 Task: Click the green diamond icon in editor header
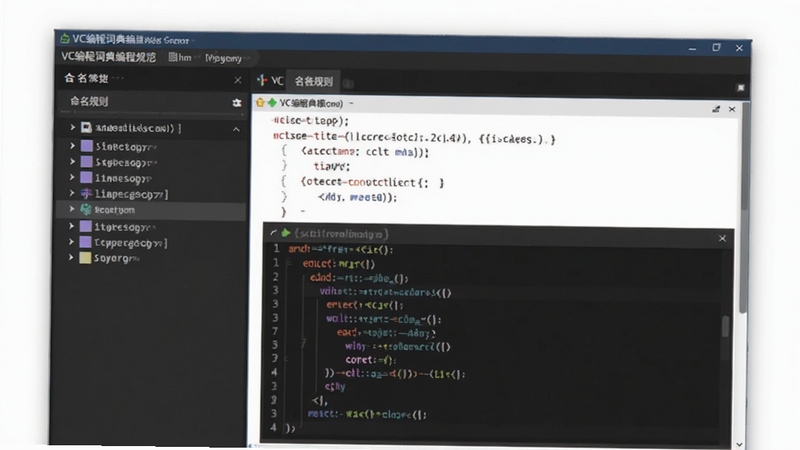tap(272, 103)
